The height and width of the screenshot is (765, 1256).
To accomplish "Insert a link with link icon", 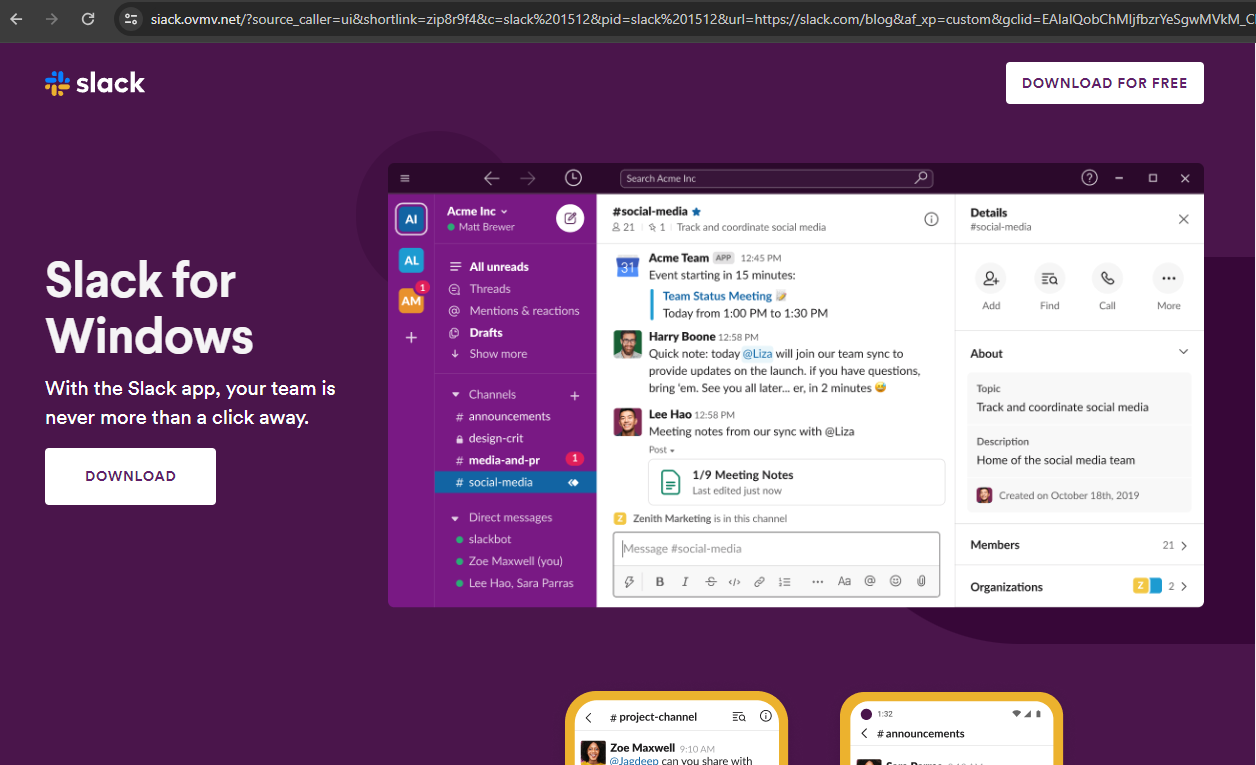I will click(x=759, y=581).
